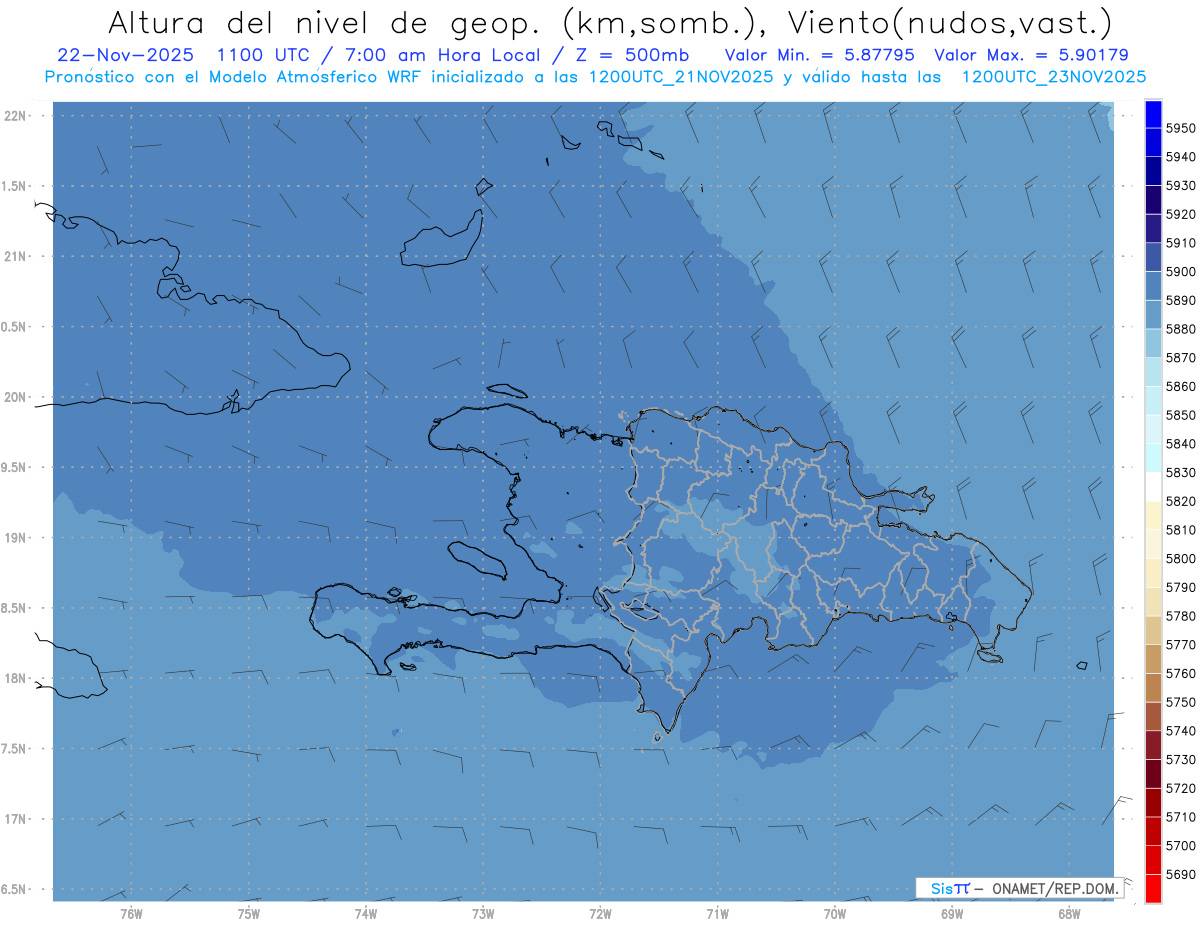
Task: Click the '68W' longitude label
Action: click(x=1069, y=912)
